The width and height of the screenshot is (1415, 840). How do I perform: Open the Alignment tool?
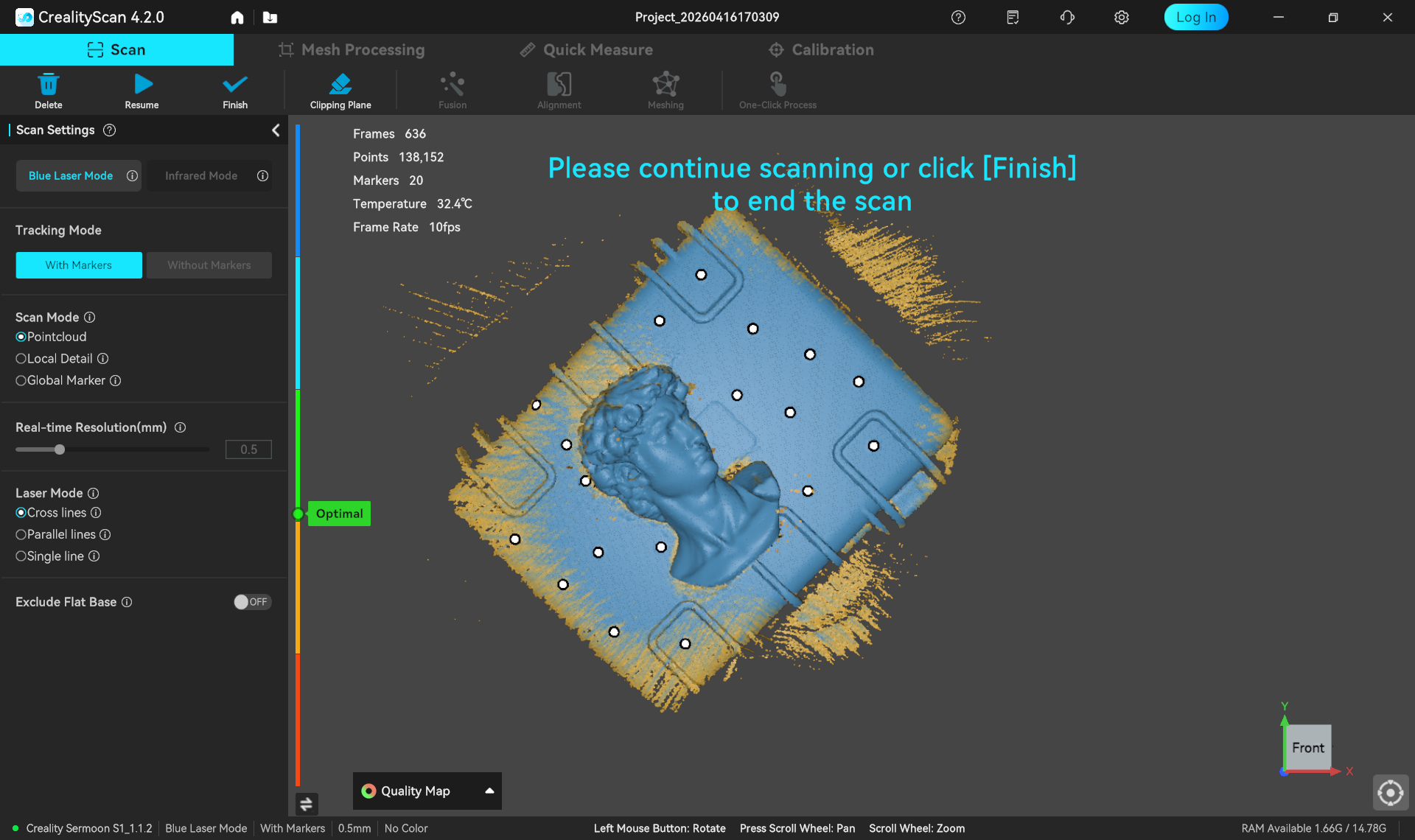coord(559,91)
